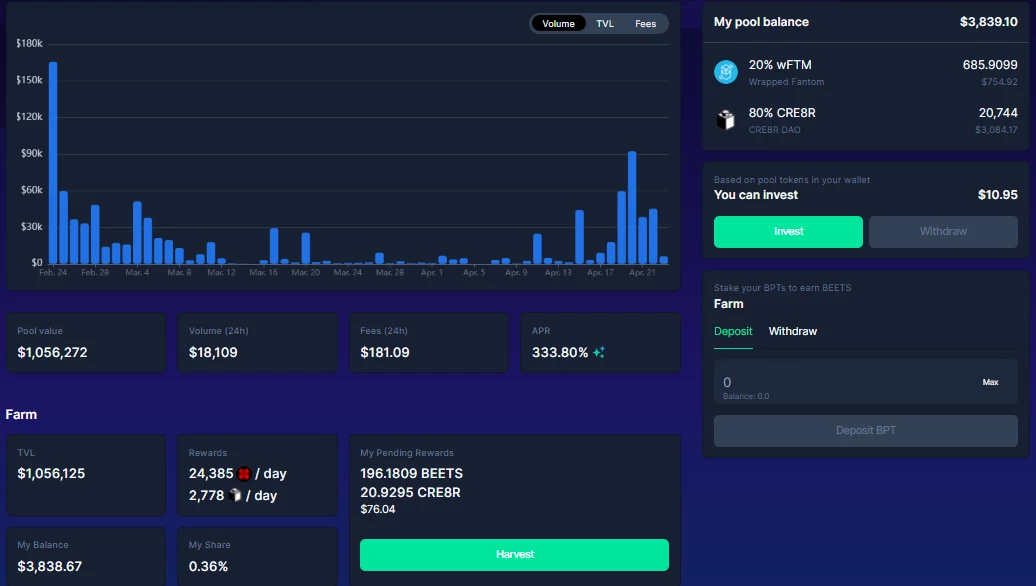Image resolution: width=1036 pixels, height=586 pixels.
Task: Open the Deposit tab in Farm
Action: 733,332
